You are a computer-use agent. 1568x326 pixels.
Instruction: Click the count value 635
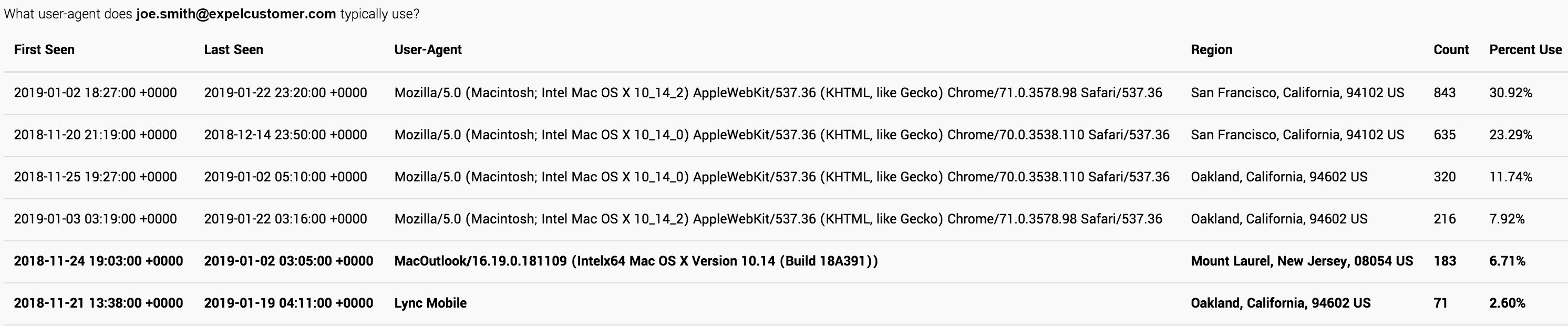1445,135
